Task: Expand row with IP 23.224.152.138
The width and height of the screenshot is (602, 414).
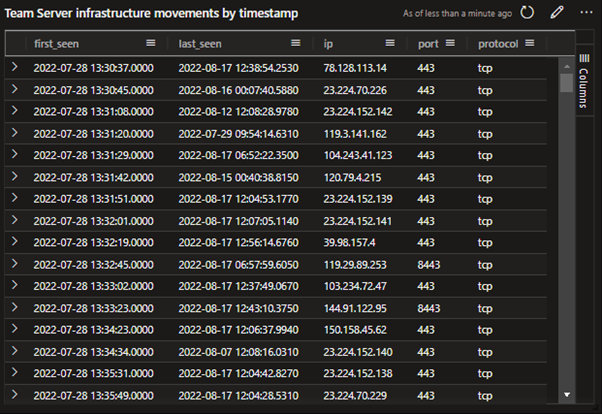Action: click(15, 372)
